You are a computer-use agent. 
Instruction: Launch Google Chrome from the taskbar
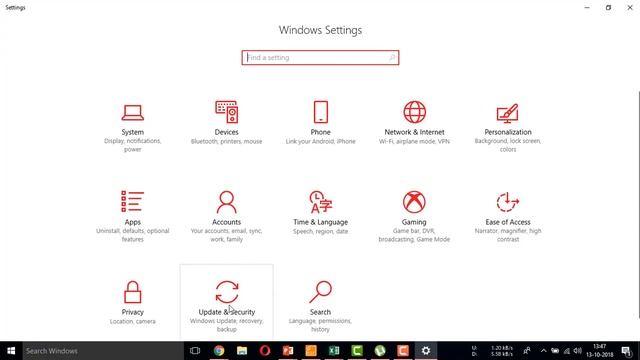click(x=219, y=351)
